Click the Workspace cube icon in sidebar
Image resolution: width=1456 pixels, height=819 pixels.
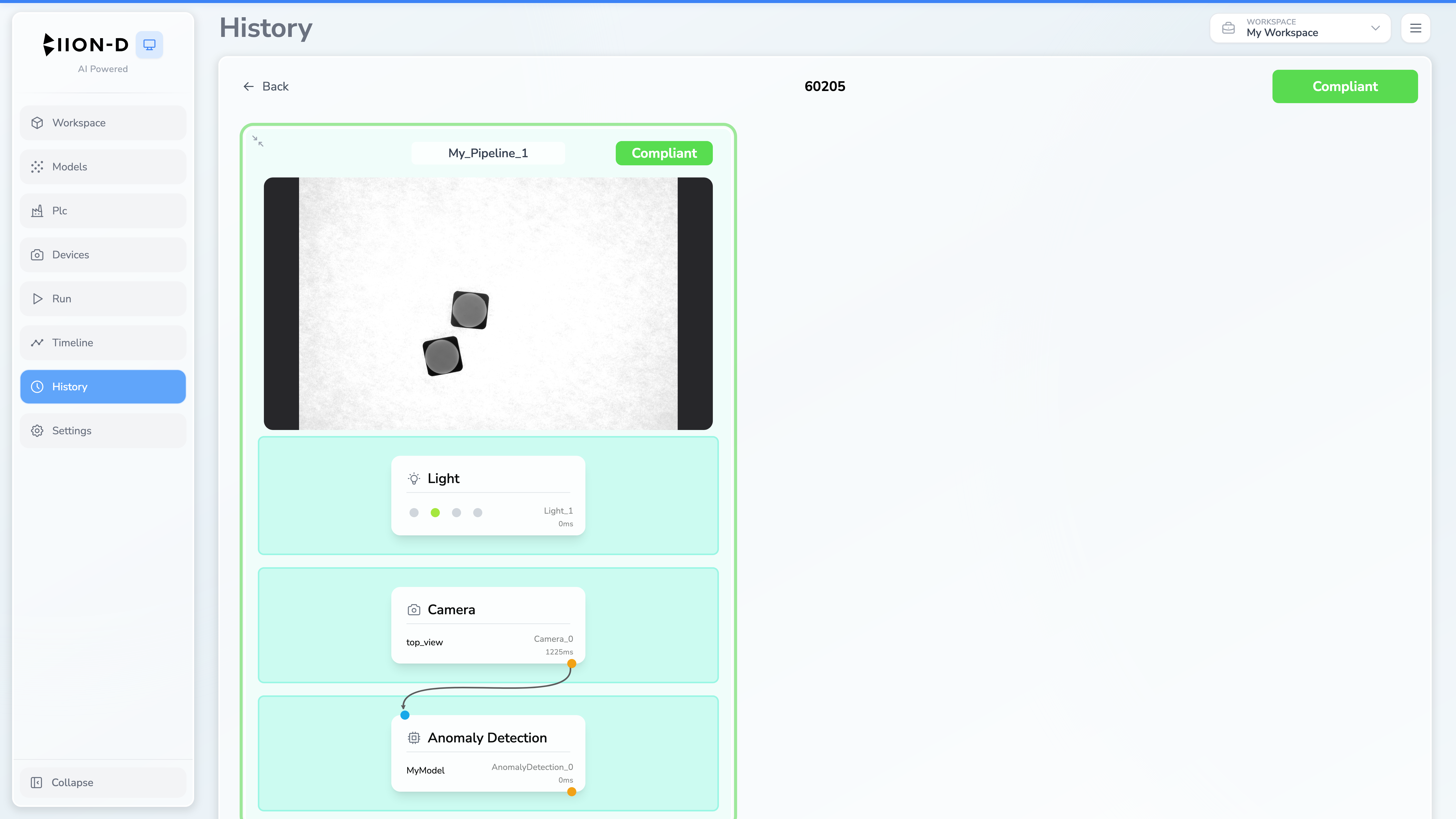click(37, 123)
